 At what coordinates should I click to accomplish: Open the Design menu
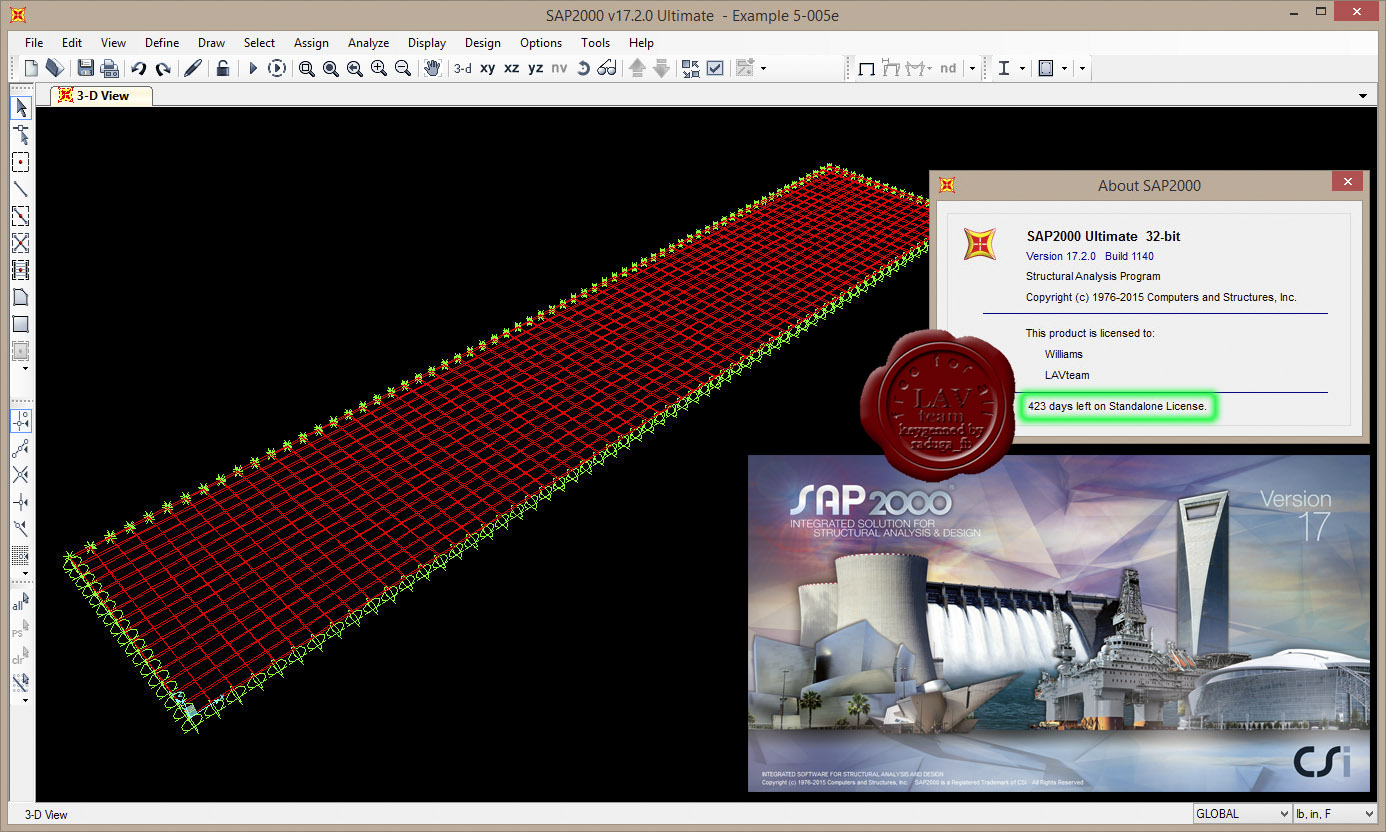482,43
